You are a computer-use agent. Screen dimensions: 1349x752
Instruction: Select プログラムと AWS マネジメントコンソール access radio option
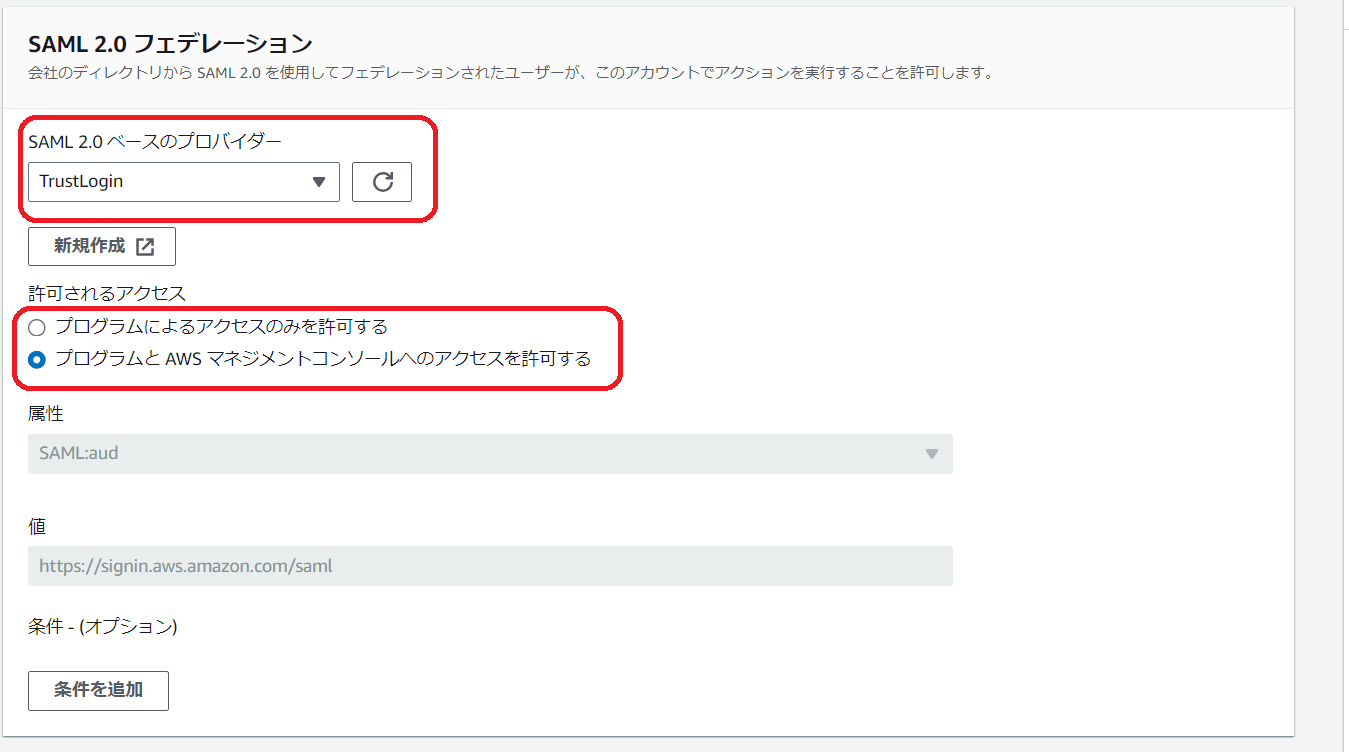(x=37, y=359)
